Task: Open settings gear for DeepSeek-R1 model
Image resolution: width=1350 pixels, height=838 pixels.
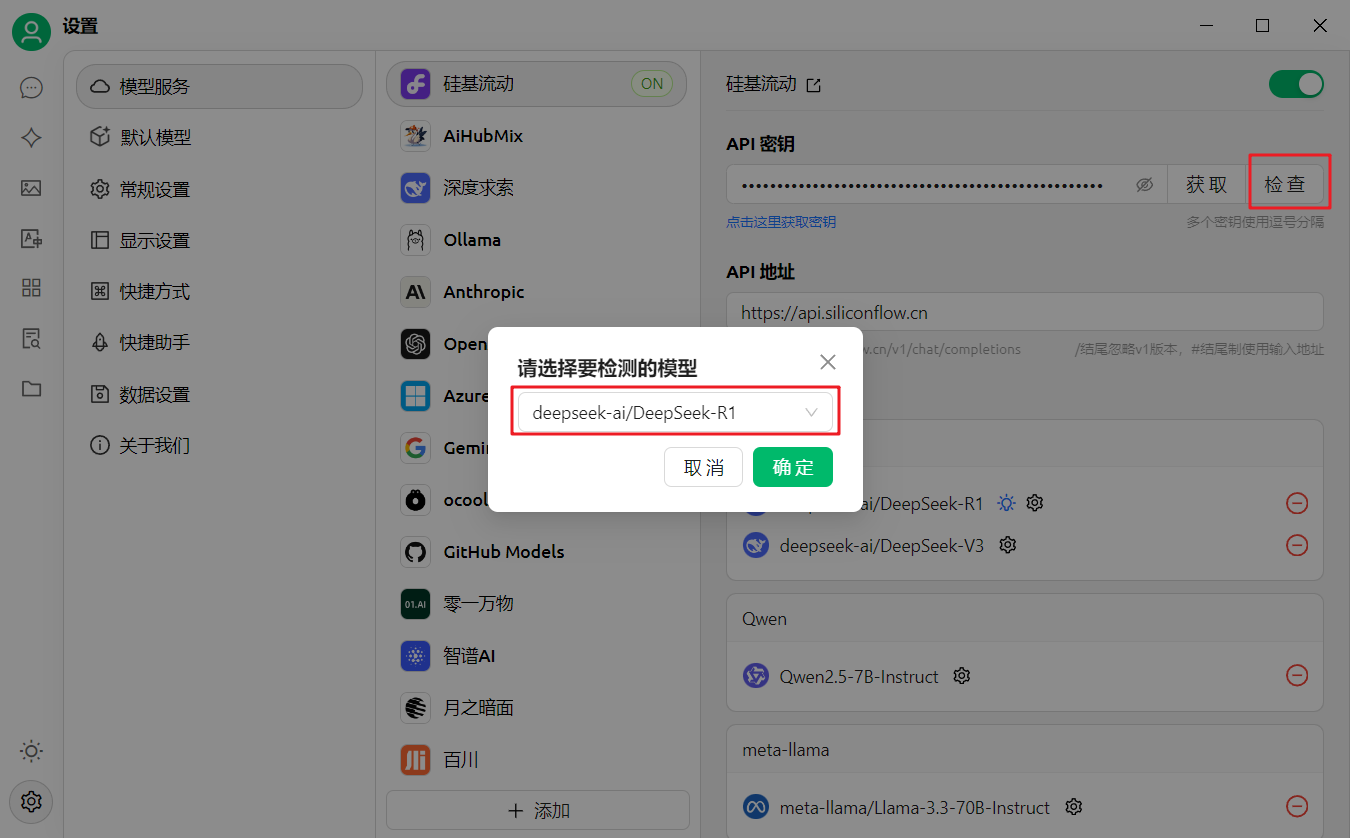Action: [1035, 503]
